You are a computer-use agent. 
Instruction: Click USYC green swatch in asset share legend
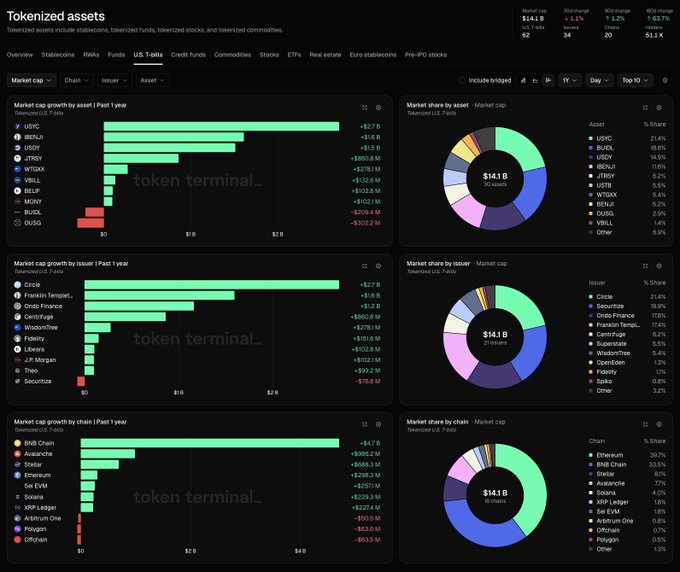pos(590,138)
